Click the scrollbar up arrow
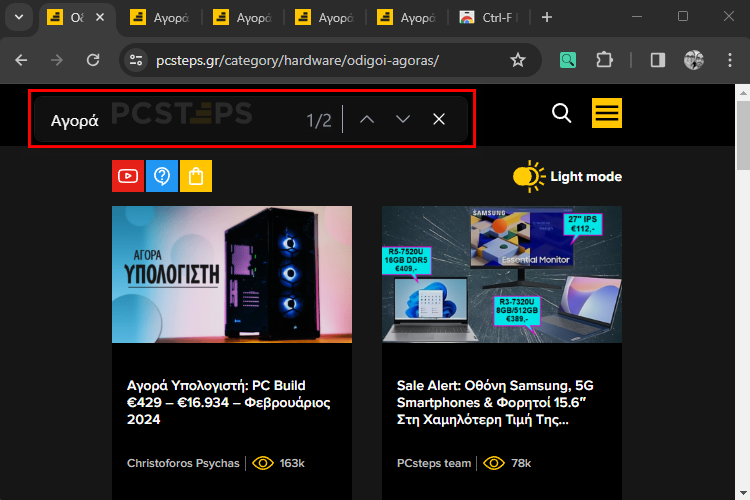Image resolution: width=750 pixels, height=500 pixels. click(x=743, y=93)
